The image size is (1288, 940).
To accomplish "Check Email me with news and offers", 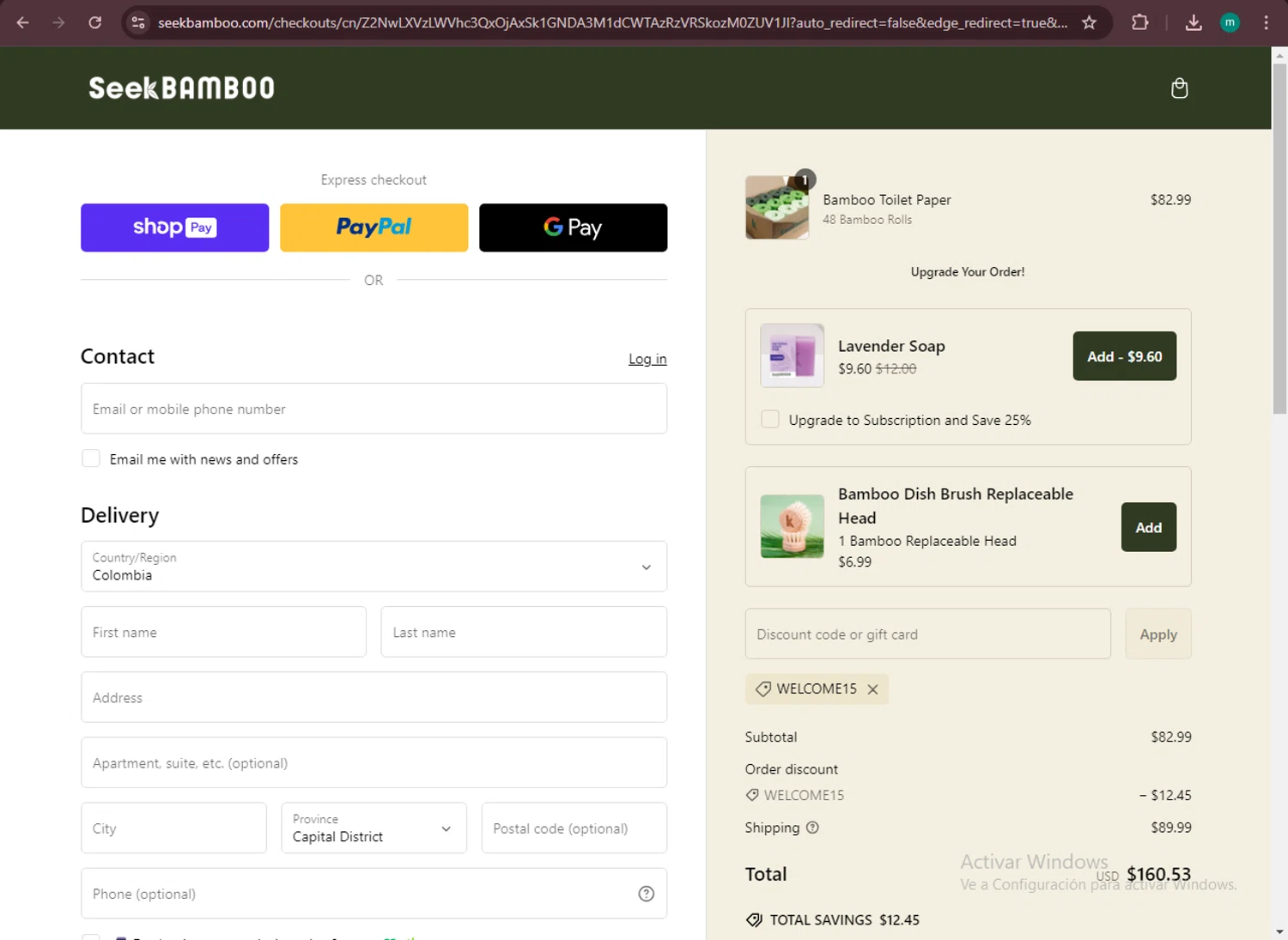I will [x=91, y=458].
